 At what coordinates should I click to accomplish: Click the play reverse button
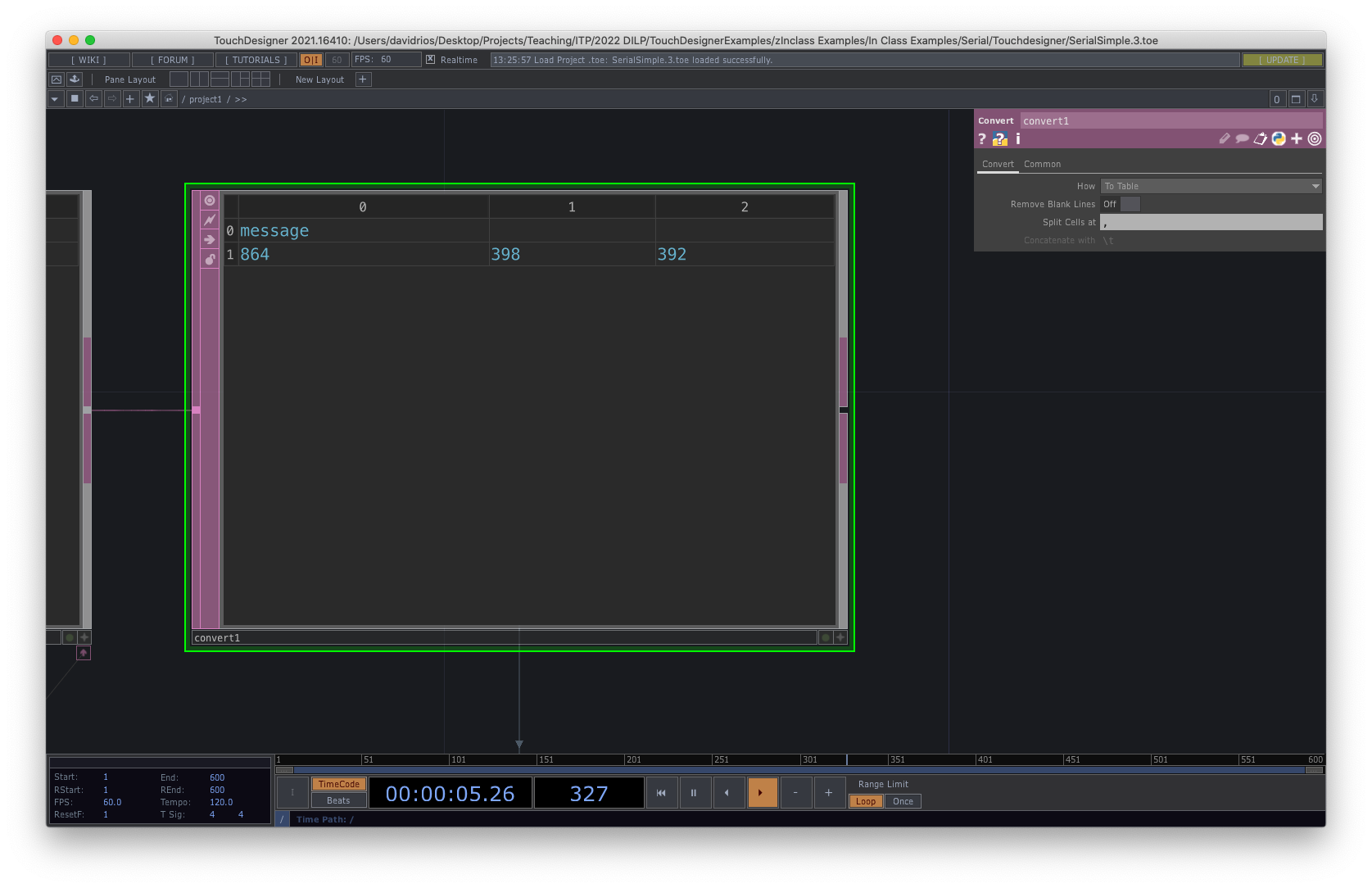[x=728, y=793]
